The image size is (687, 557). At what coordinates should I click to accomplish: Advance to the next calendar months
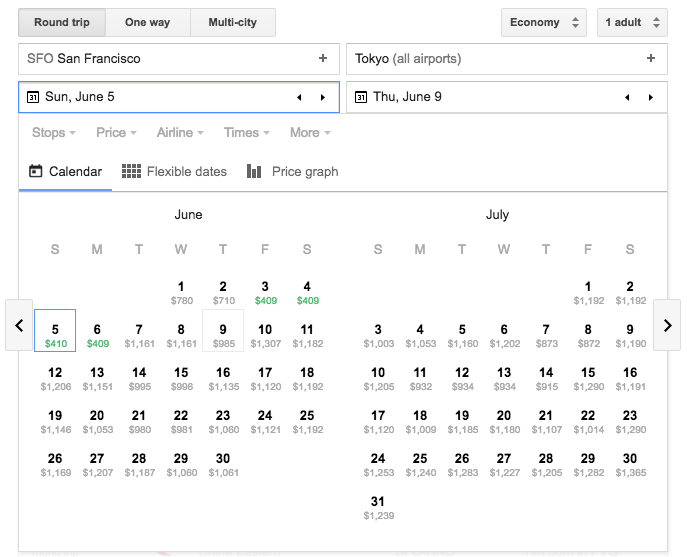click(667, 325)
